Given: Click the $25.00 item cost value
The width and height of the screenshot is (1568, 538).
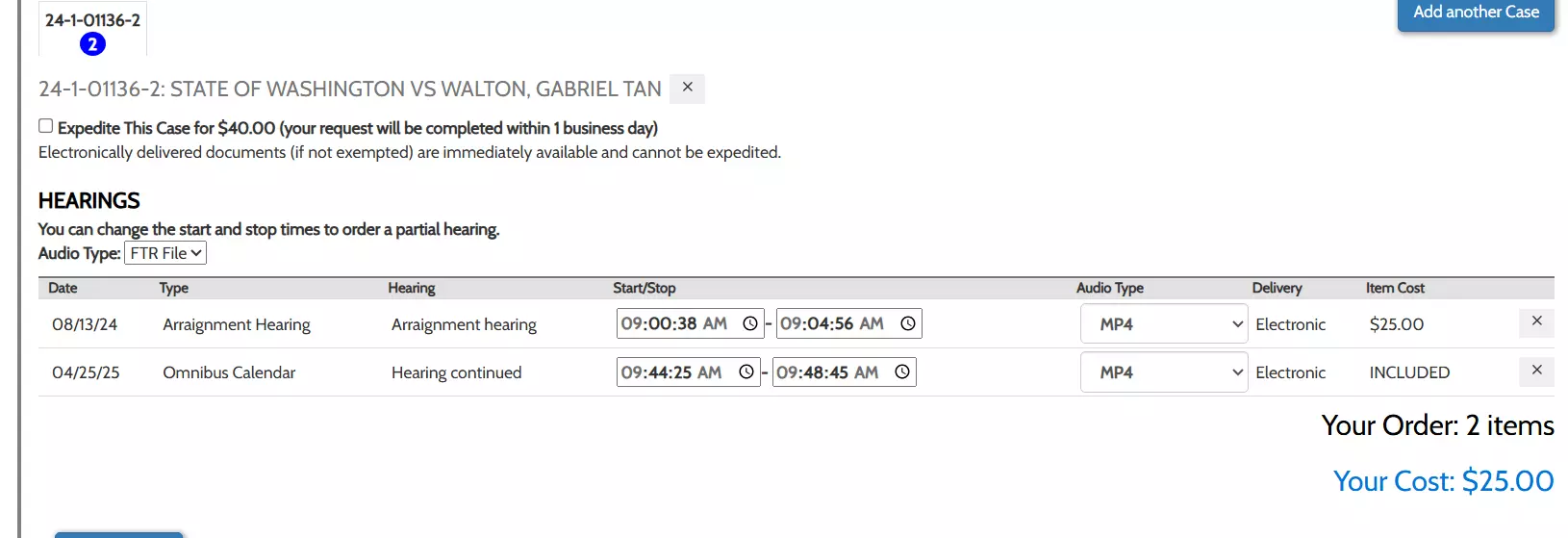Looking at the screenshot, I should point(1396,324).
